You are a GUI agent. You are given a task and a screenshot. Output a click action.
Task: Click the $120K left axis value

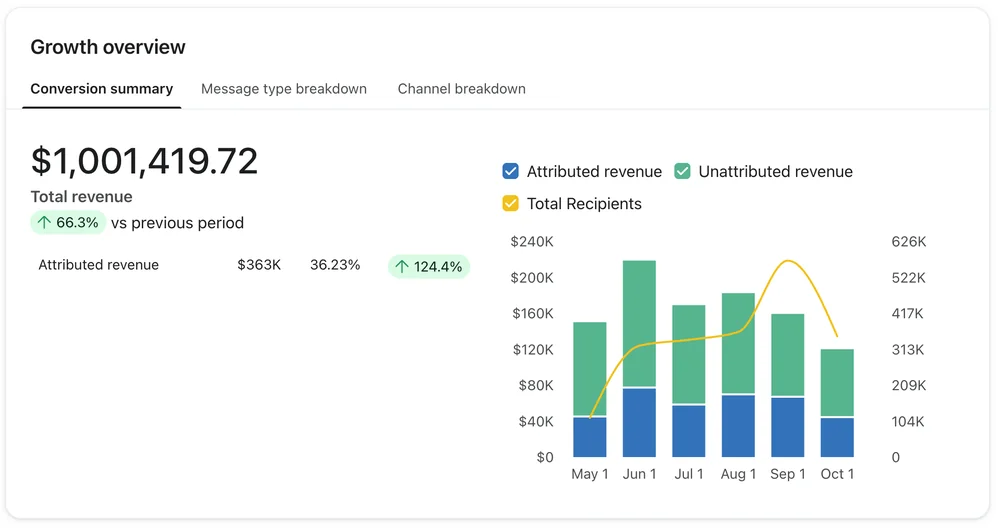coord(533,350)
